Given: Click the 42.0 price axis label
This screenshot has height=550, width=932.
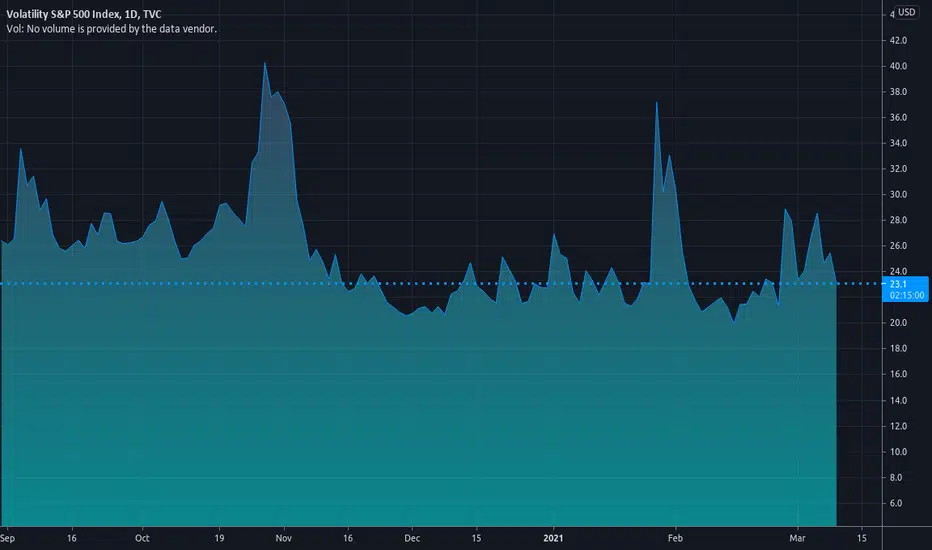Looking at the screenshot, I should click(x=898, y=40).
